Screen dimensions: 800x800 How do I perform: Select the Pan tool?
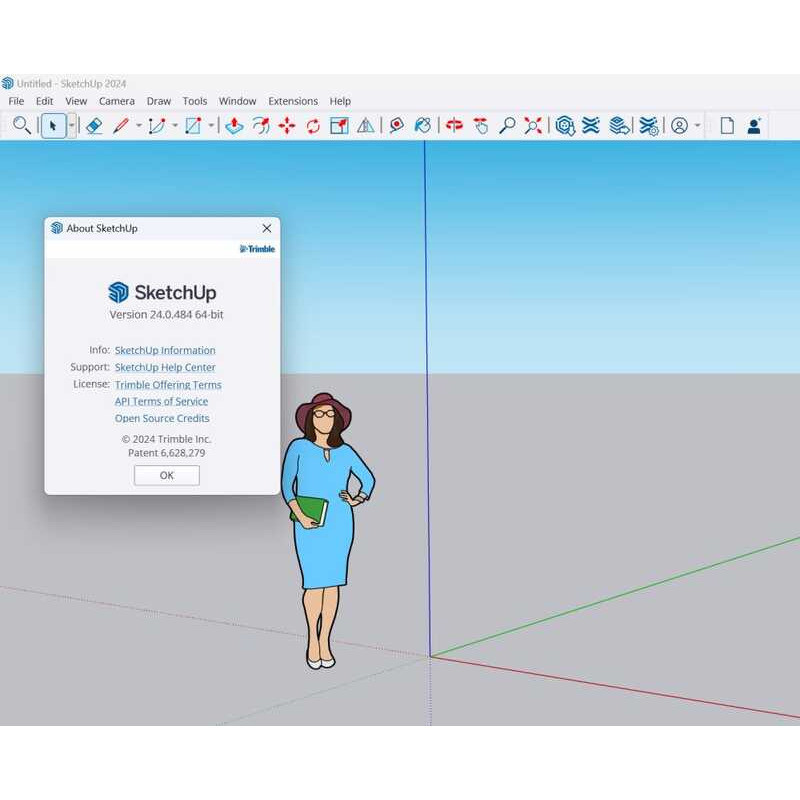pyautogui.click(x=479, y=126)
